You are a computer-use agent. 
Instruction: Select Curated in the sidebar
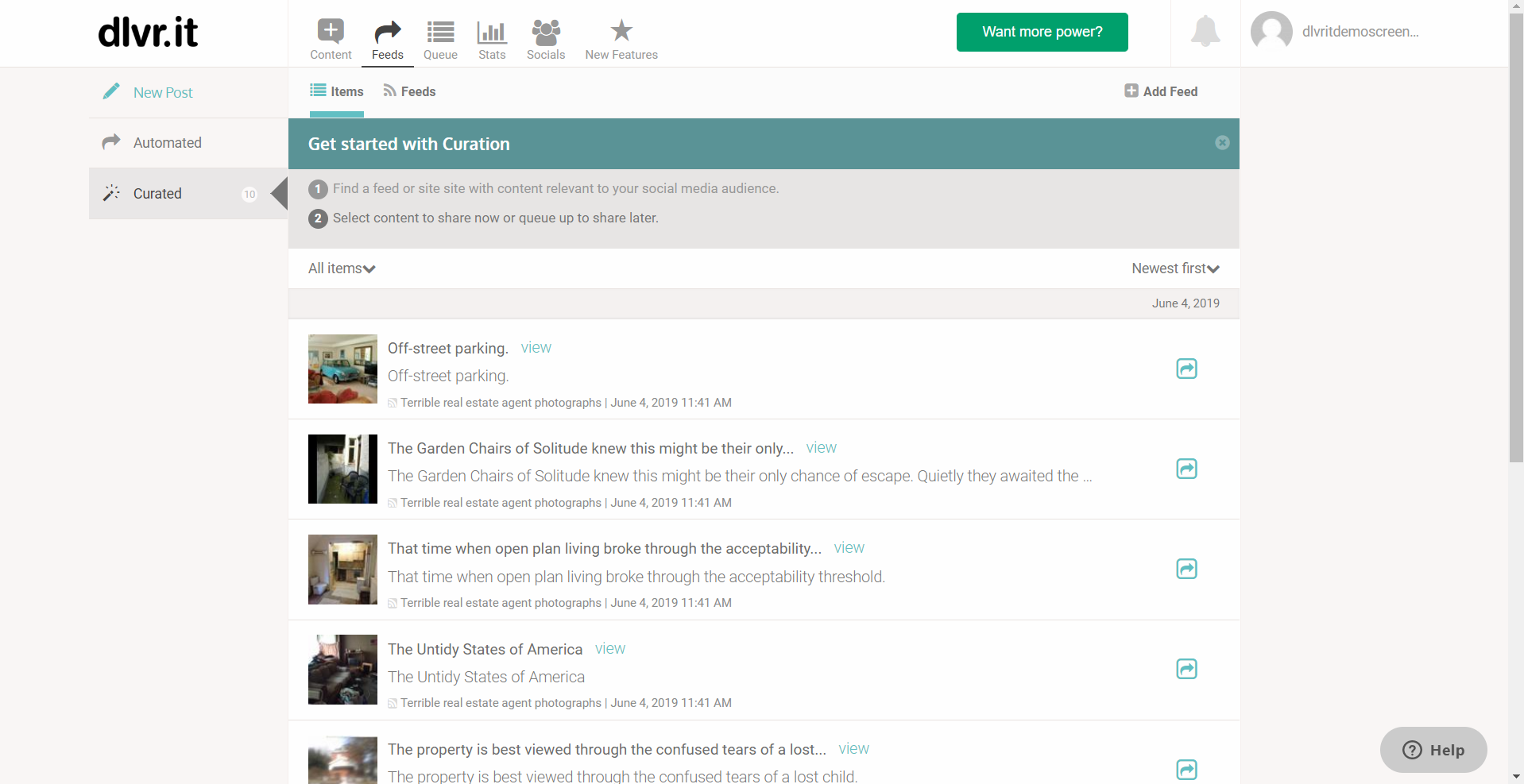(x=188, y=194)
